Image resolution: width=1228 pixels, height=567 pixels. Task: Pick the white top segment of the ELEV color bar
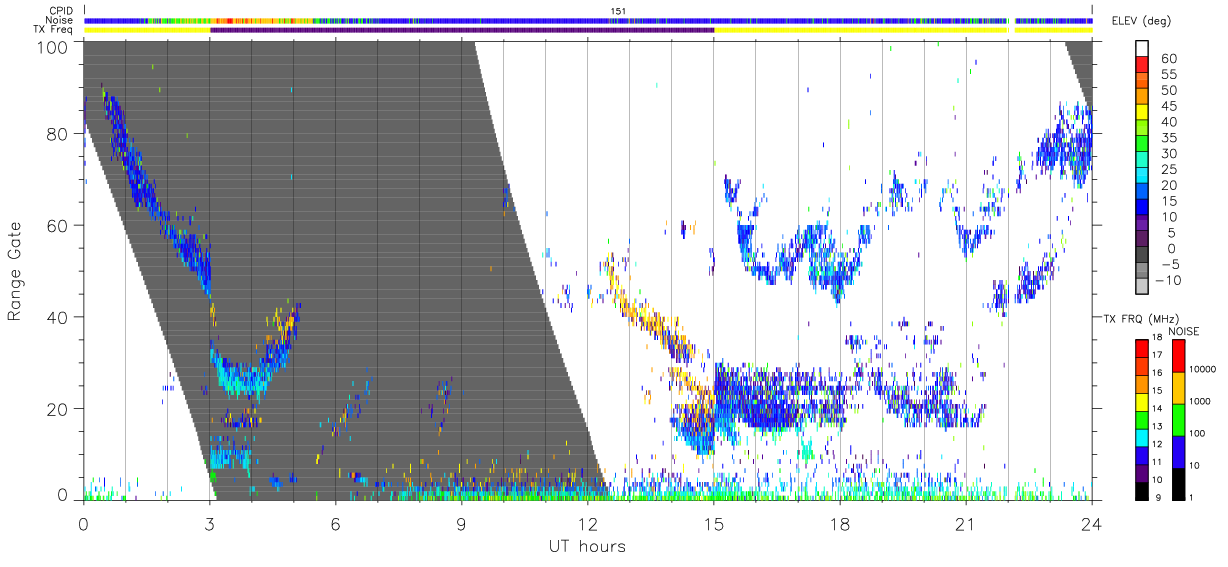pyautogui.click(x=1142, y=49)
